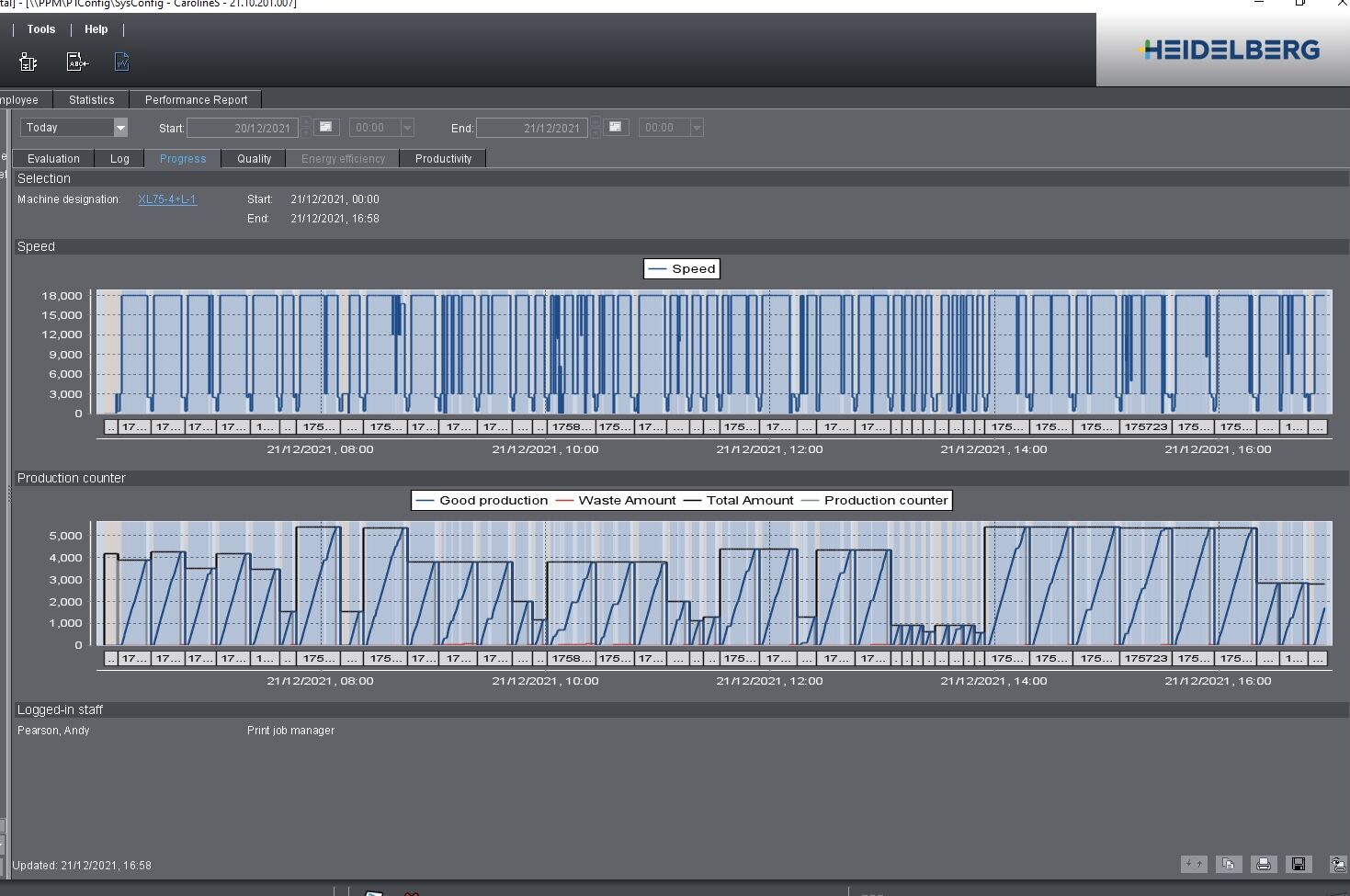The image size is (1350, 896).
Task: Open the report chart document icon
Action: (122, 62)
